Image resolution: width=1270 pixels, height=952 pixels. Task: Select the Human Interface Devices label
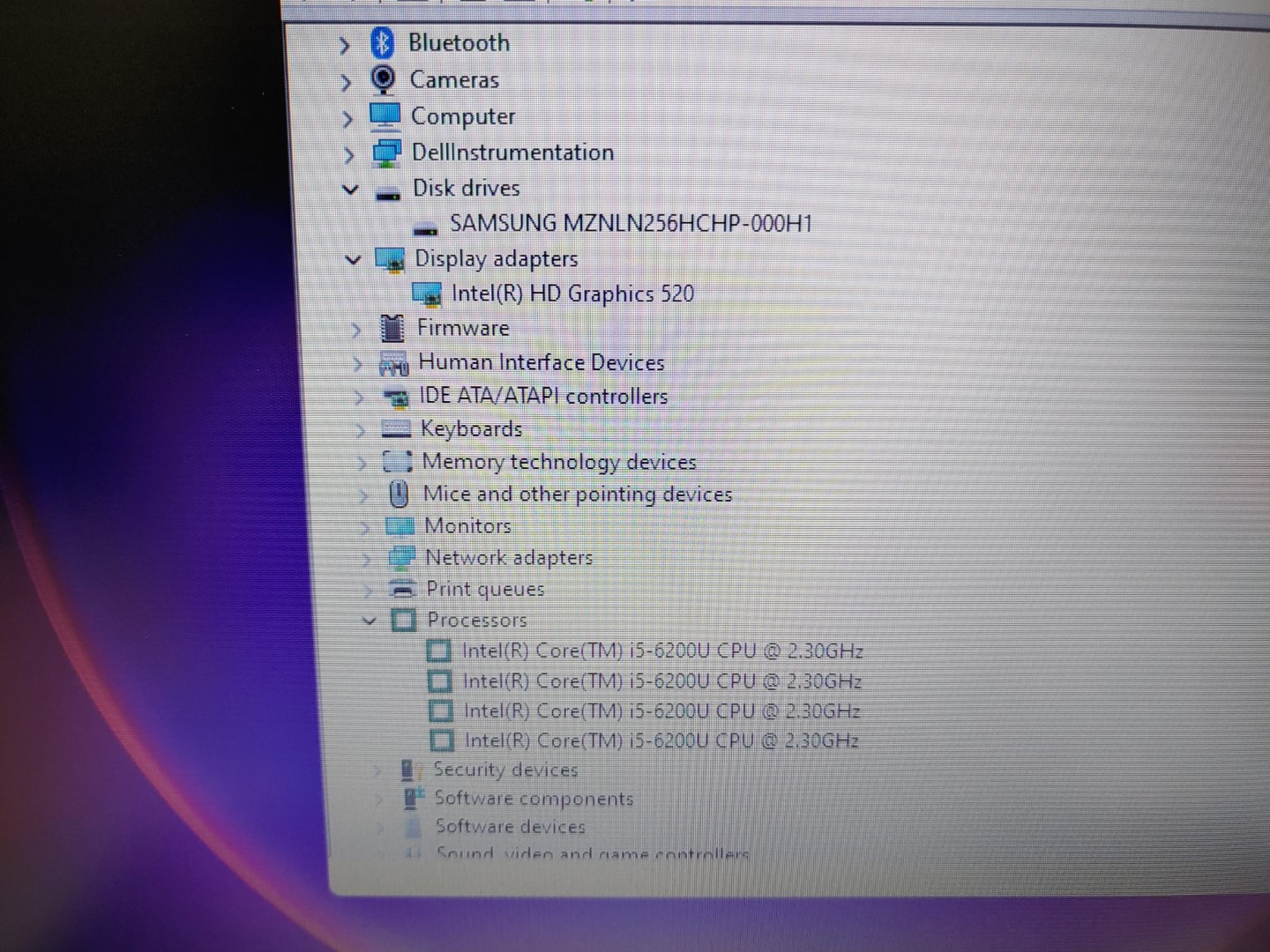click(542, 362)
